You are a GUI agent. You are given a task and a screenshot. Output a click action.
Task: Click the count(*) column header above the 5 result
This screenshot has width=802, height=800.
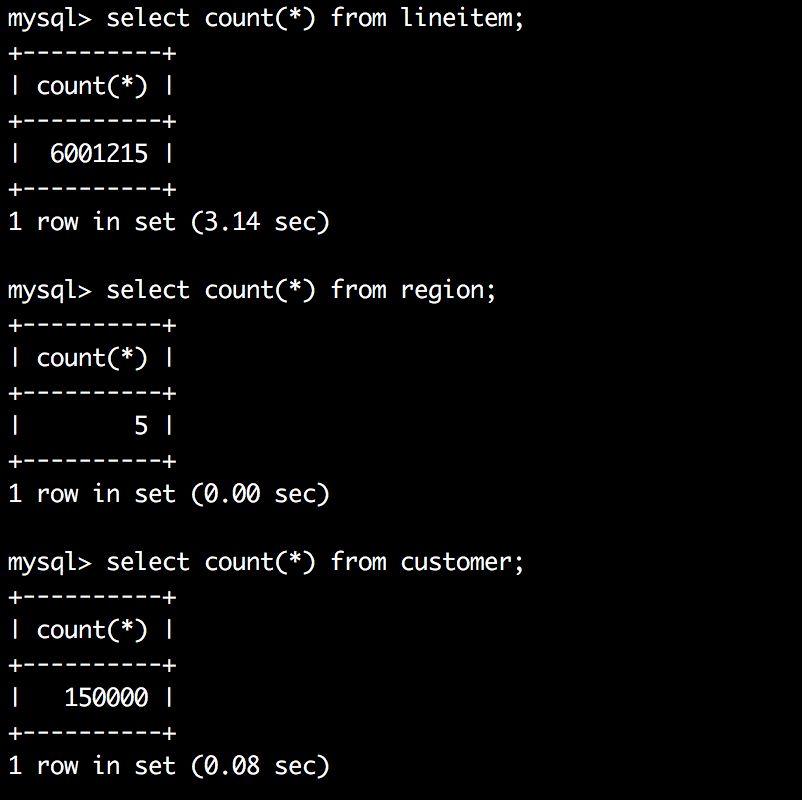(x=92, y=358)
